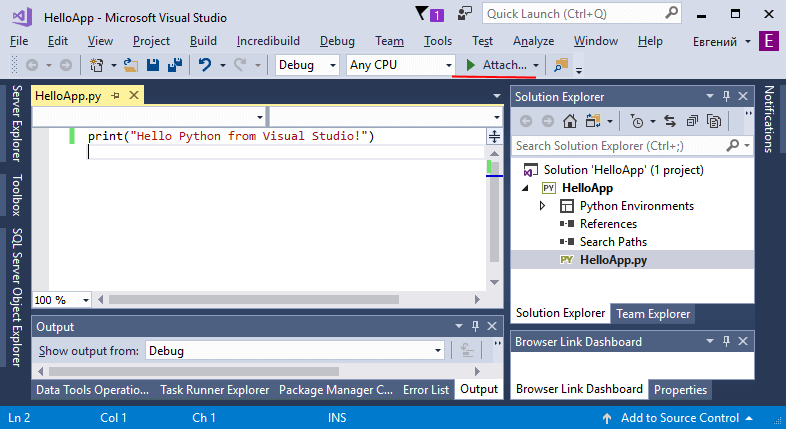The image size is (786, 429).
Task: Switch to the Team Explorer tab
Action: [653, 314]
